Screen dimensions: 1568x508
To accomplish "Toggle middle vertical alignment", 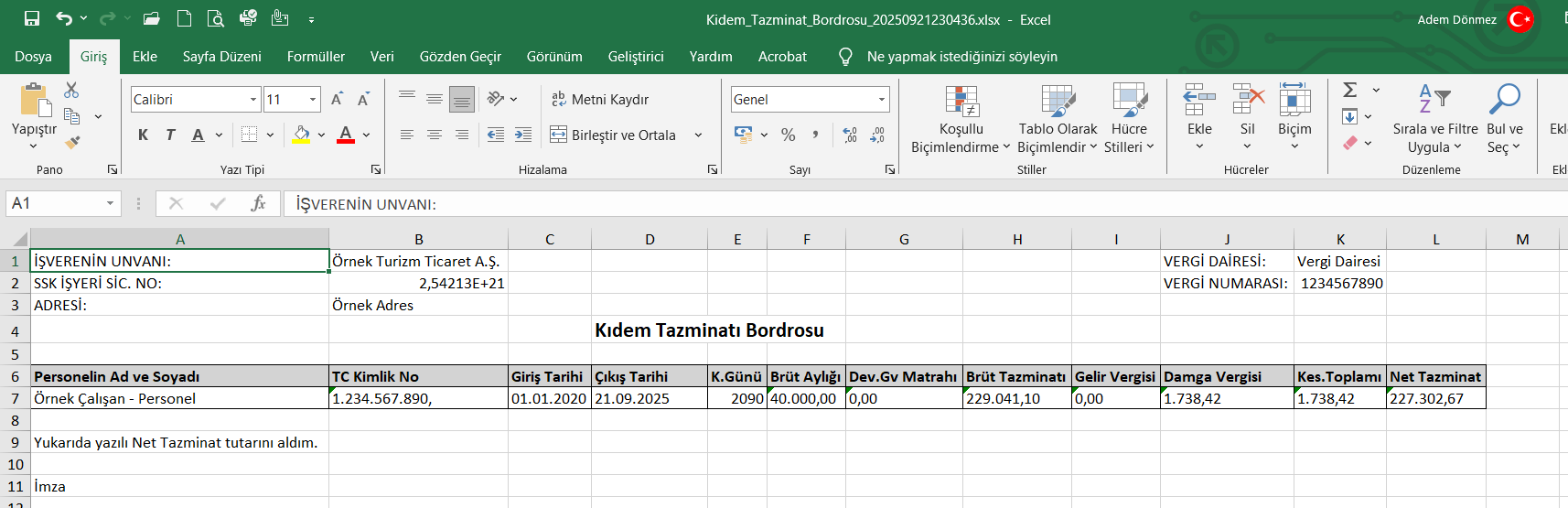I will [435, 98].
